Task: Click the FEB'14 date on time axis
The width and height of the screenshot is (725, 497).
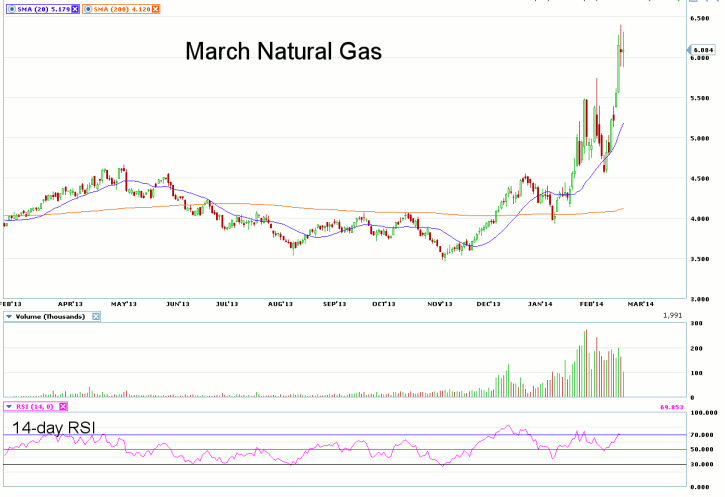Action: pyautogui.click(x=591, y=302)
